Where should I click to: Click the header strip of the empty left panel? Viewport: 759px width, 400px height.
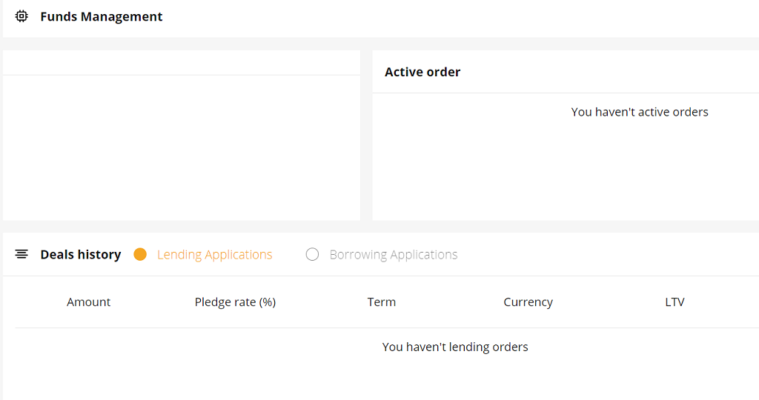(182, 62)
